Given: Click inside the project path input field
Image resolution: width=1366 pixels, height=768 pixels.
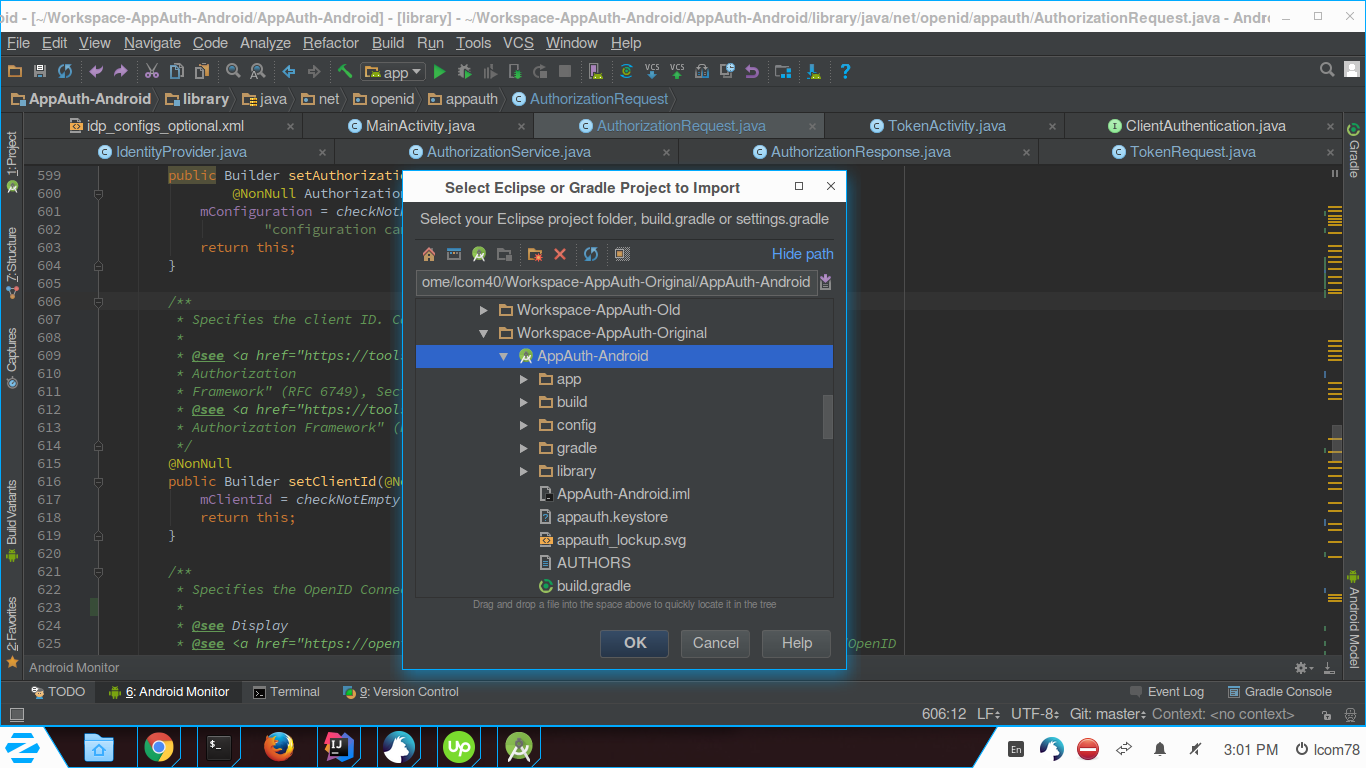Looking at the screenshot, I should [x=615, y=282].
